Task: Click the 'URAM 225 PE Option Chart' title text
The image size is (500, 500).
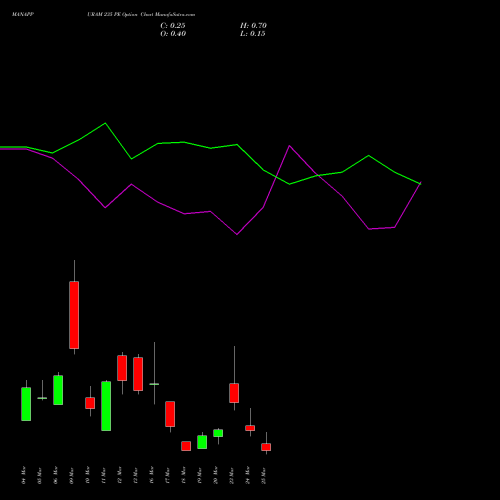Action: pyautogui.click(x=120, y=14)
